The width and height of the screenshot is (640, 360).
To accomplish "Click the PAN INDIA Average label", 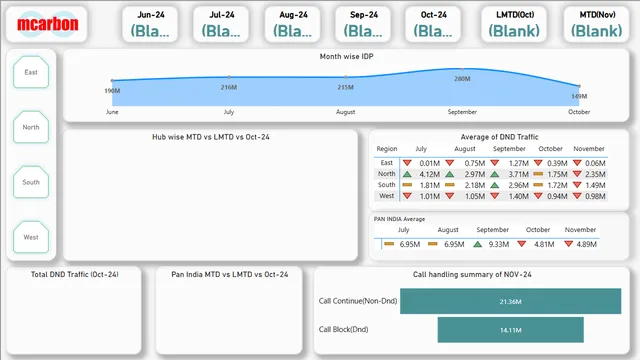I will tap(399, 219).
